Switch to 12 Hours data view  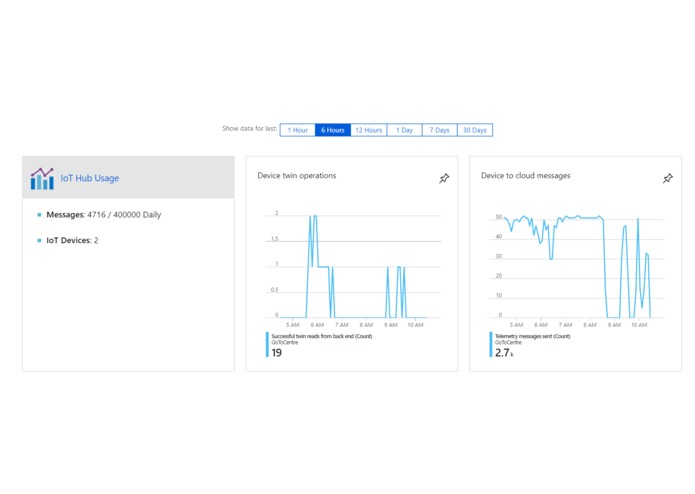point(369,130)
